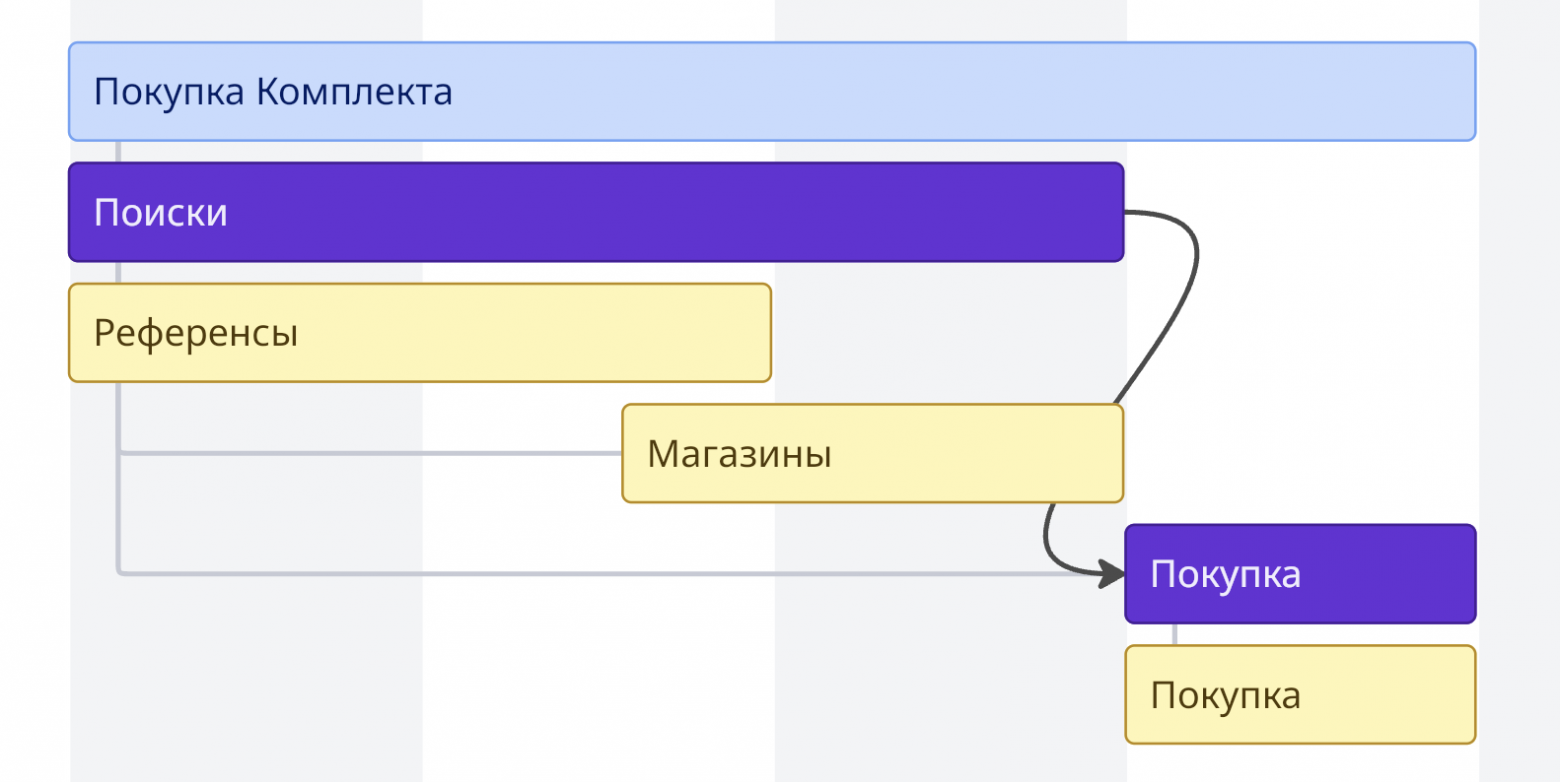Click the "Покупка Комплекта" title text
The height and width of the screenshot is (782, 1560).
click(x=273, y=92)
